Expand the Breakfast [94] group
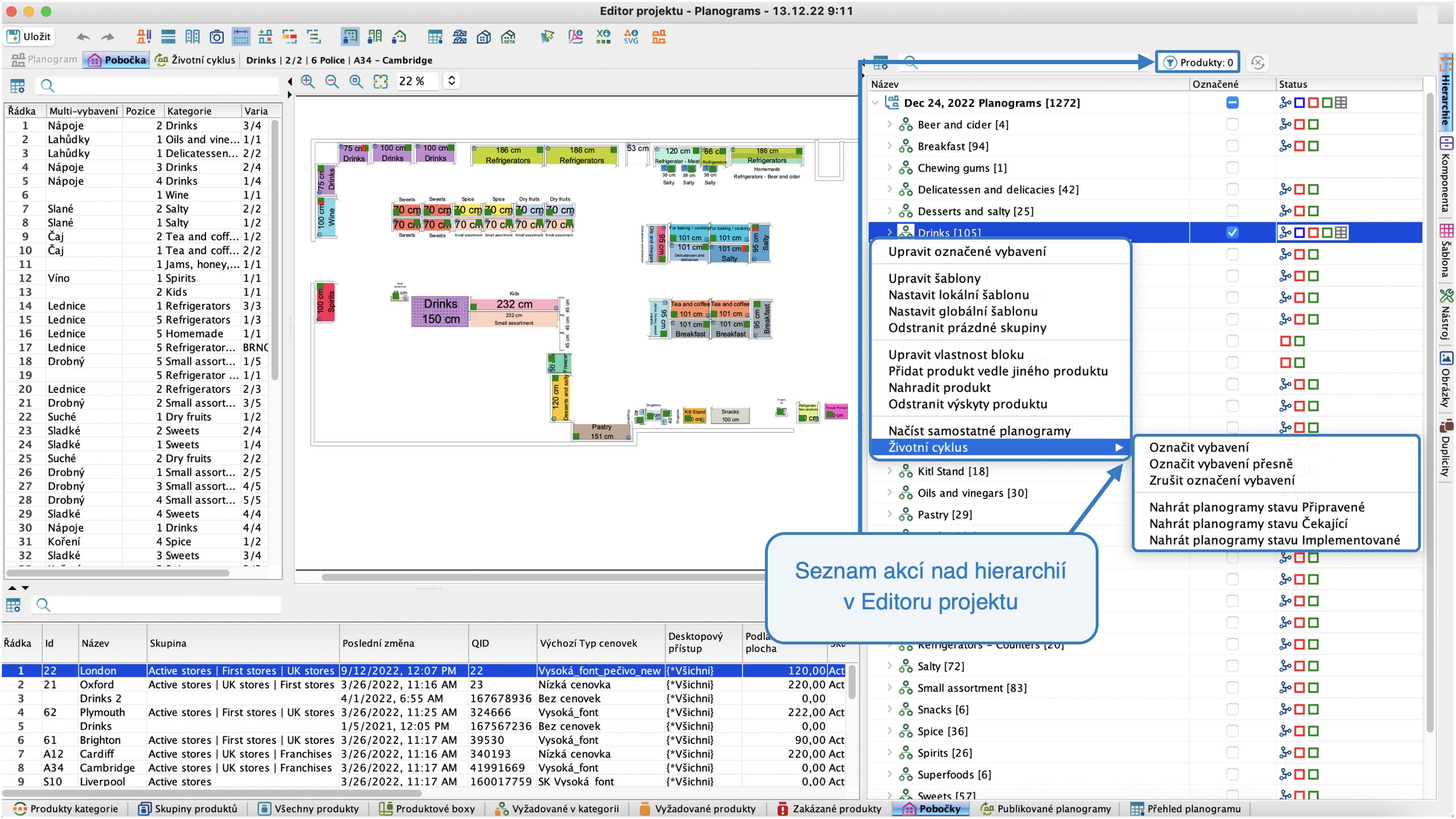Viewport: 1456px width, 819px height. 890,146
